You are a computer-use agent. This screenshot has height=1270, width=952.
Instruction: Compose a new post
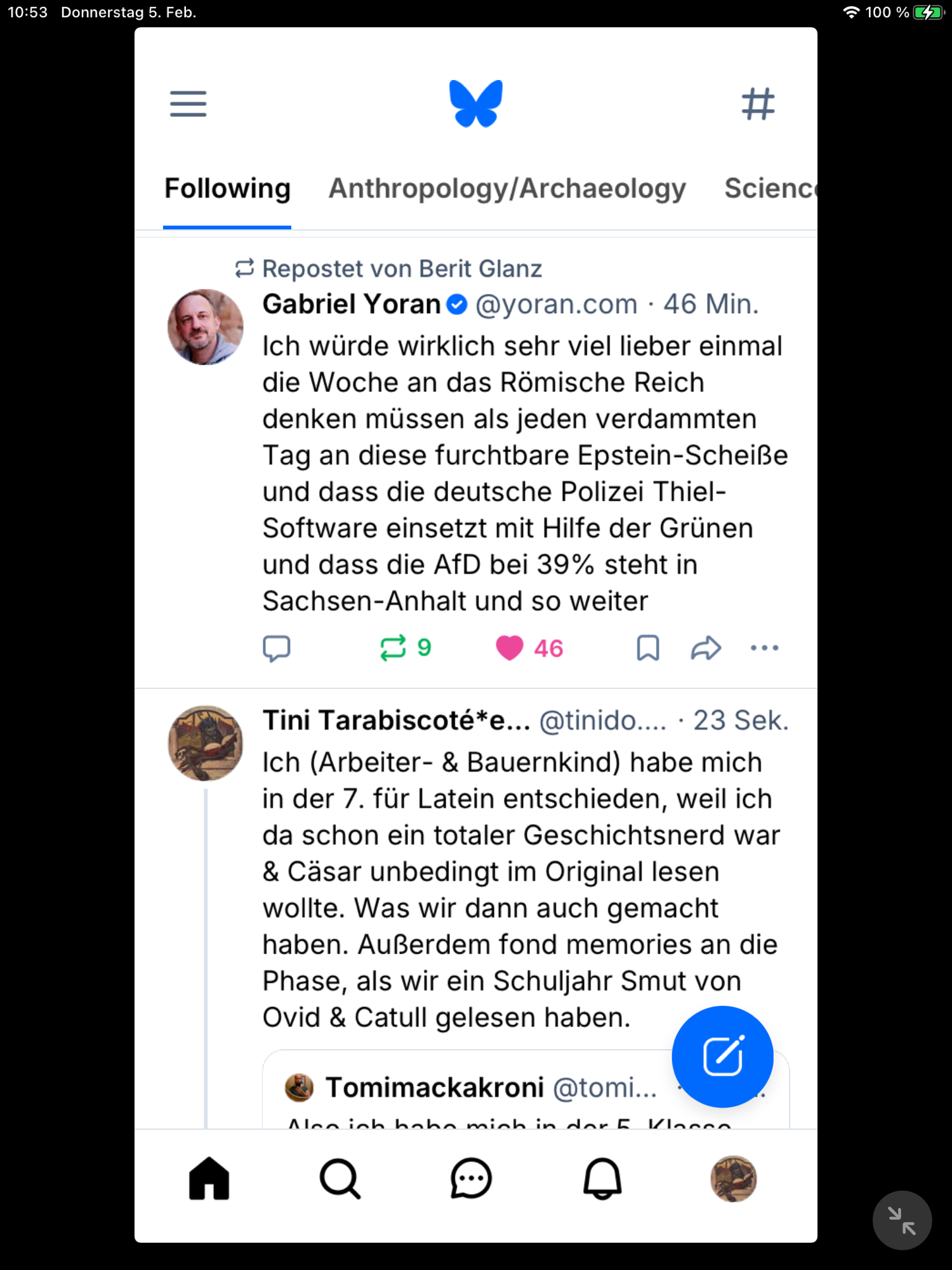click(x=722, y=1057)
